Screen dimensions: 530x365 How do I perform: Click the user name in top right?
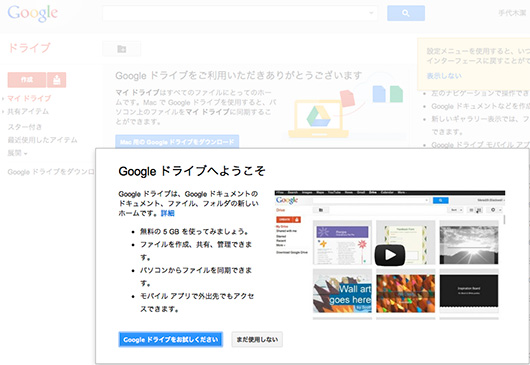512,13
